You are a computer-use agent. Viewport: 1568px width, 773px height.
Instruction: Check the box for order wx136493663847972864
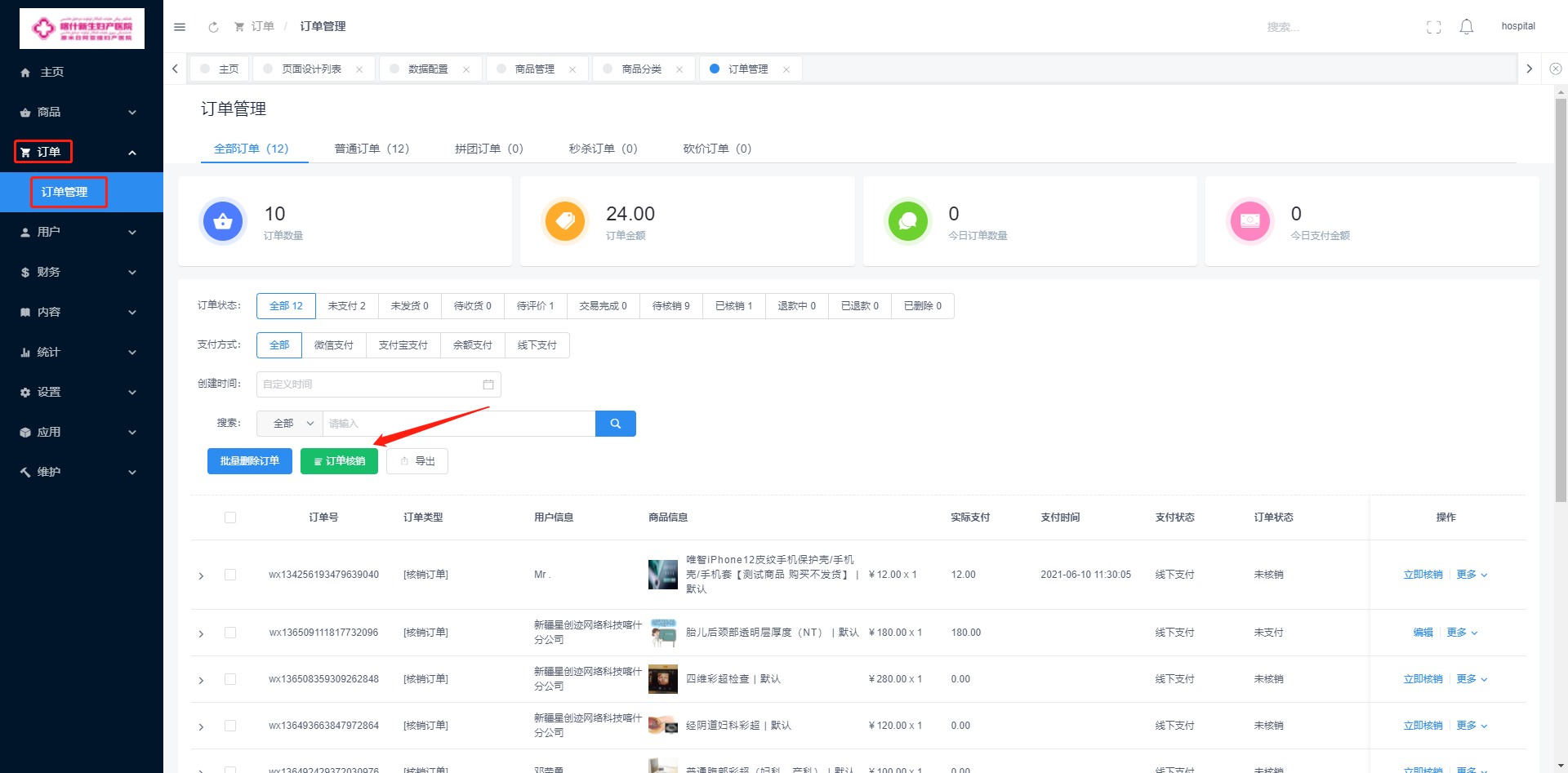tap(230, 726)
